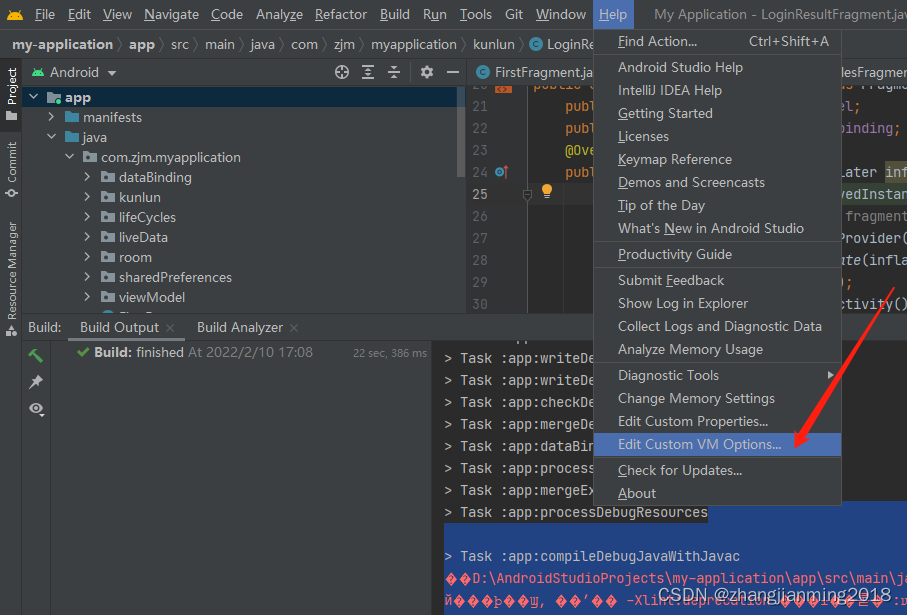Pin the Build Output tab
This screenshot has width=907, height=615.
tap(36, 382)
